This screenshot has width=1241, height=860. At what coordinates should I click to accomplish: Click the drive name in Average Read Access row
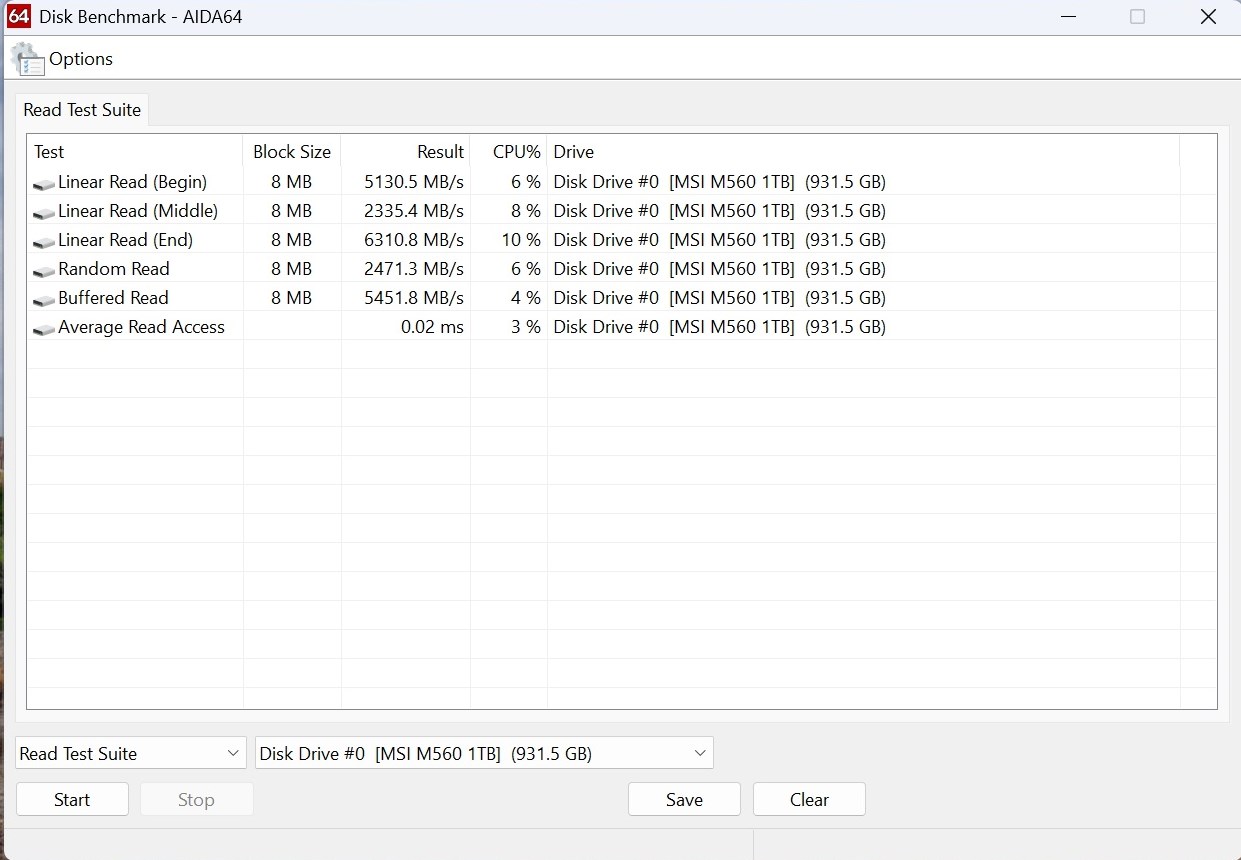coord(719,327)
